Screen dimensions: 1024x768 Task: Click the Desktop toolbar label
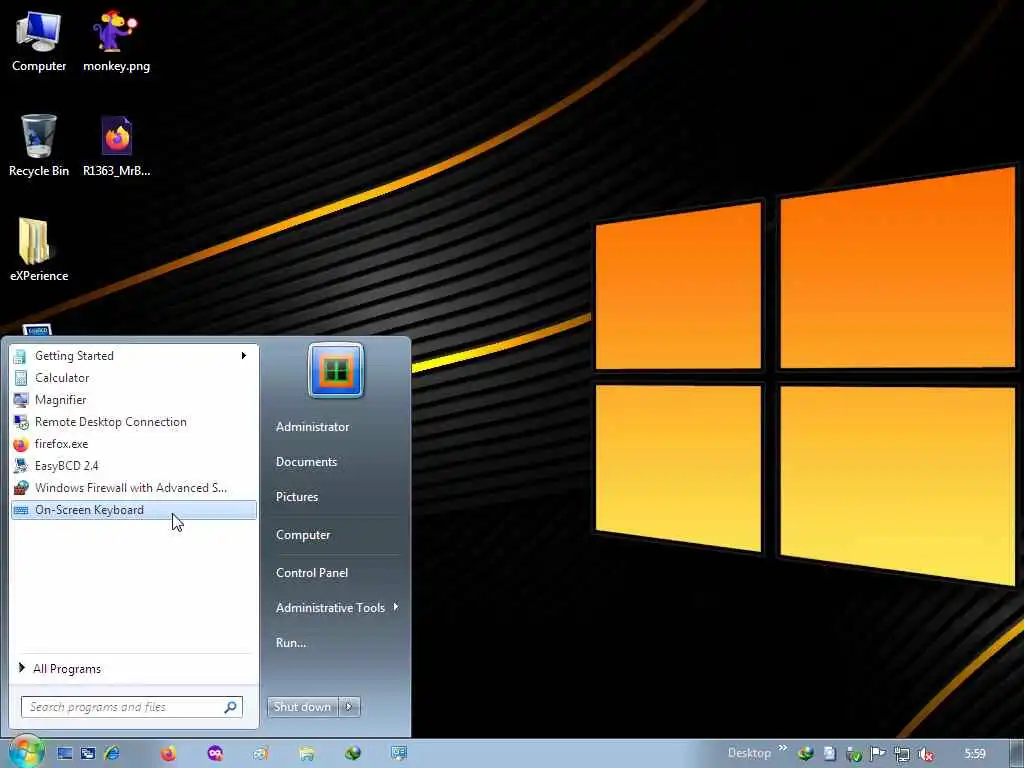tap(749, 753)
